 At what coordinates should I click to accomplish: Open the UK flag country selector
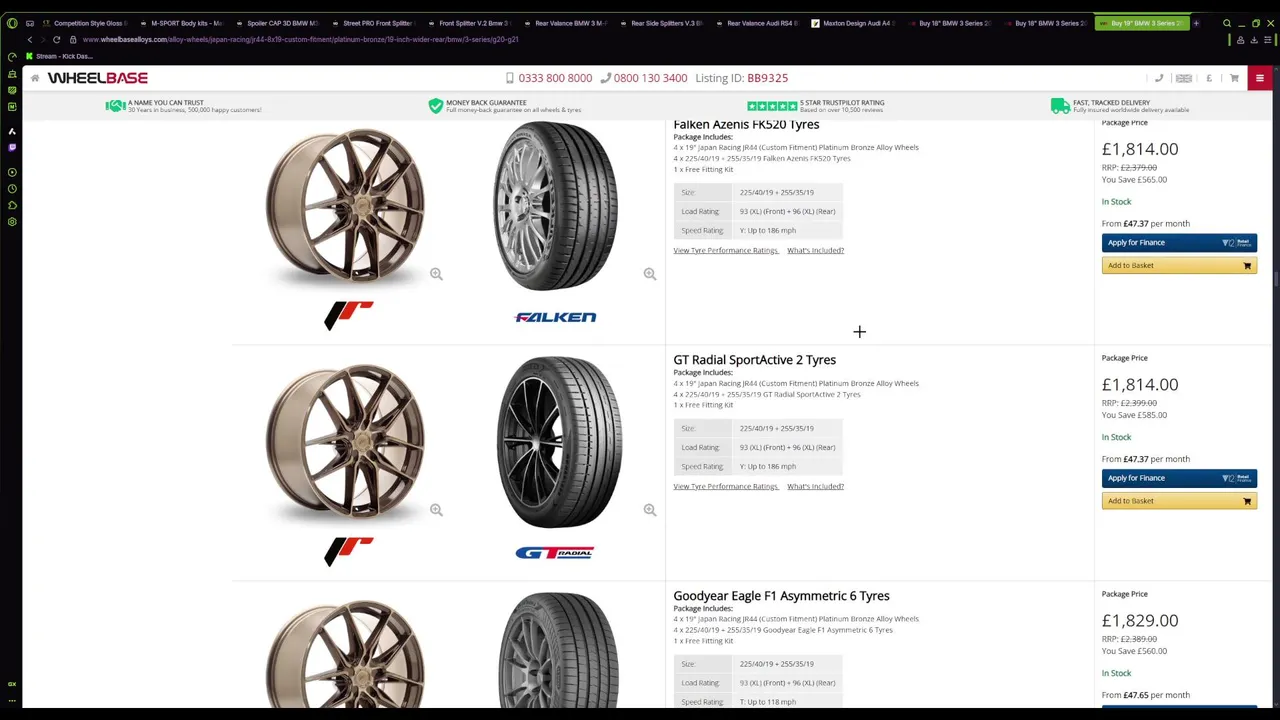tap(1184, 78)
